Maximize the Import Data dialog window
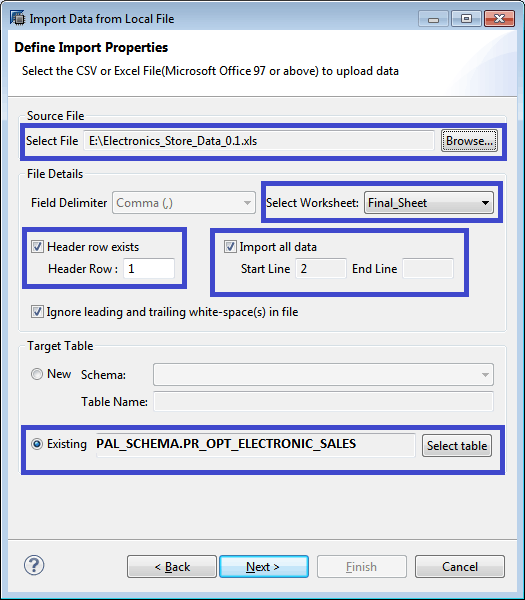The image size is (525, 600). coord(466,19)
